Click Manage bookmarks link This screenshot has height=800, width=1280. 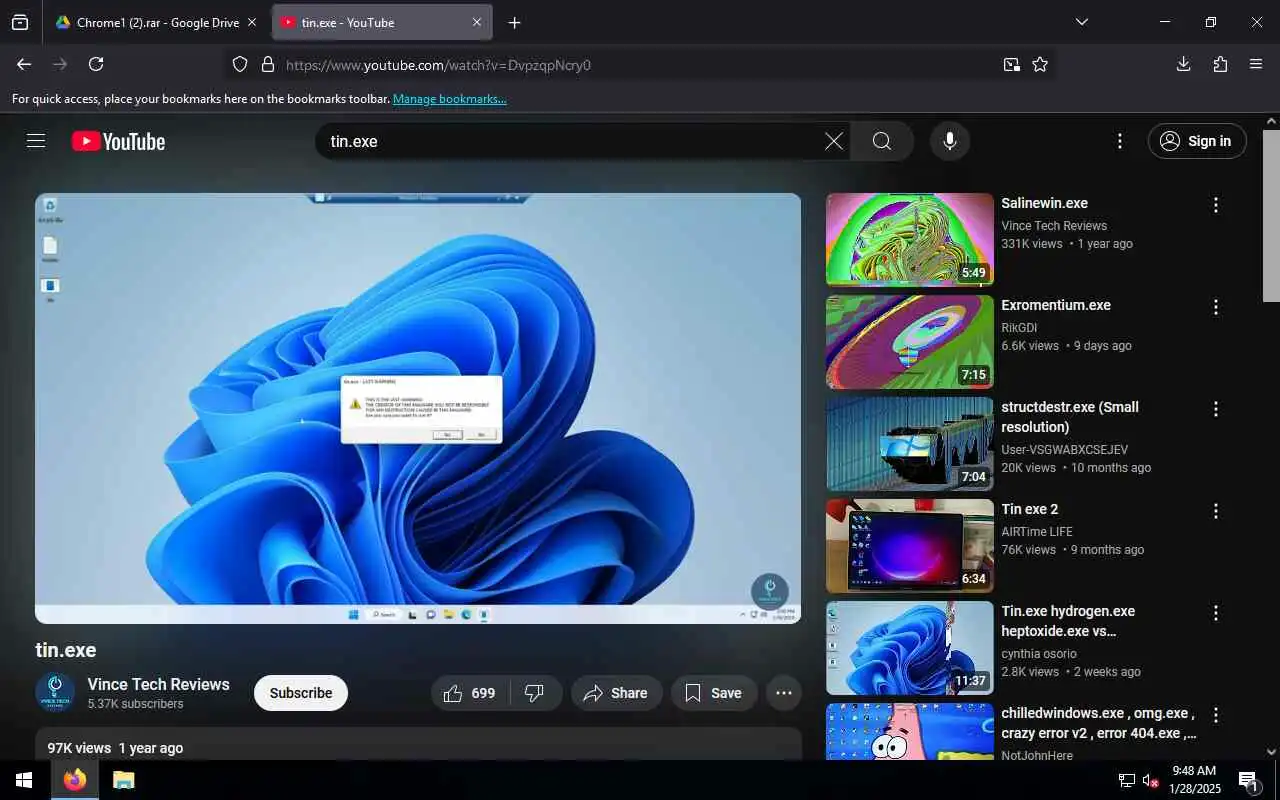coord(450,99)
